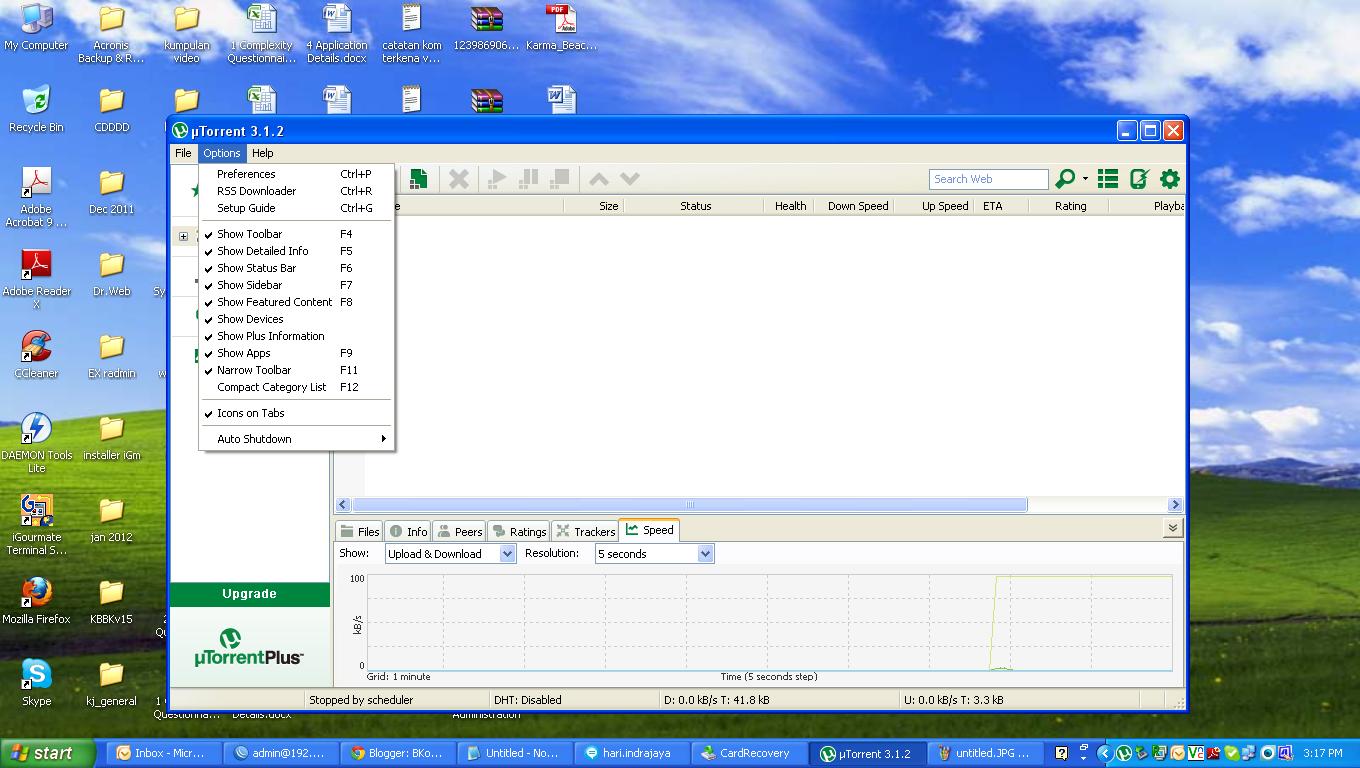Select the Skype desktop icon
1360x768 pixels.
point(36,684)
